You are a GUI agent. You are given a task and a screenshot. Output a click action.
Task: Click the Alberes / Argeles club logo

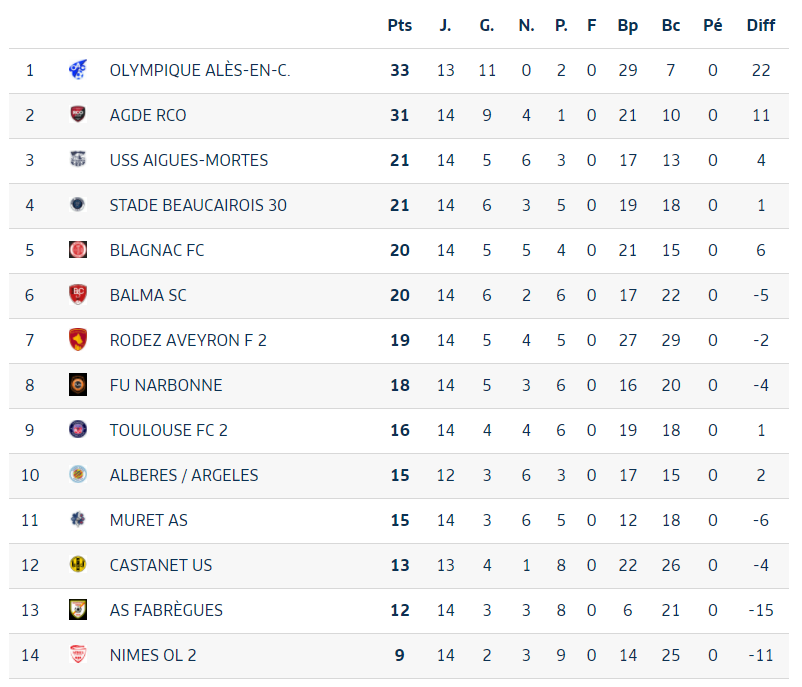point(78,475)
